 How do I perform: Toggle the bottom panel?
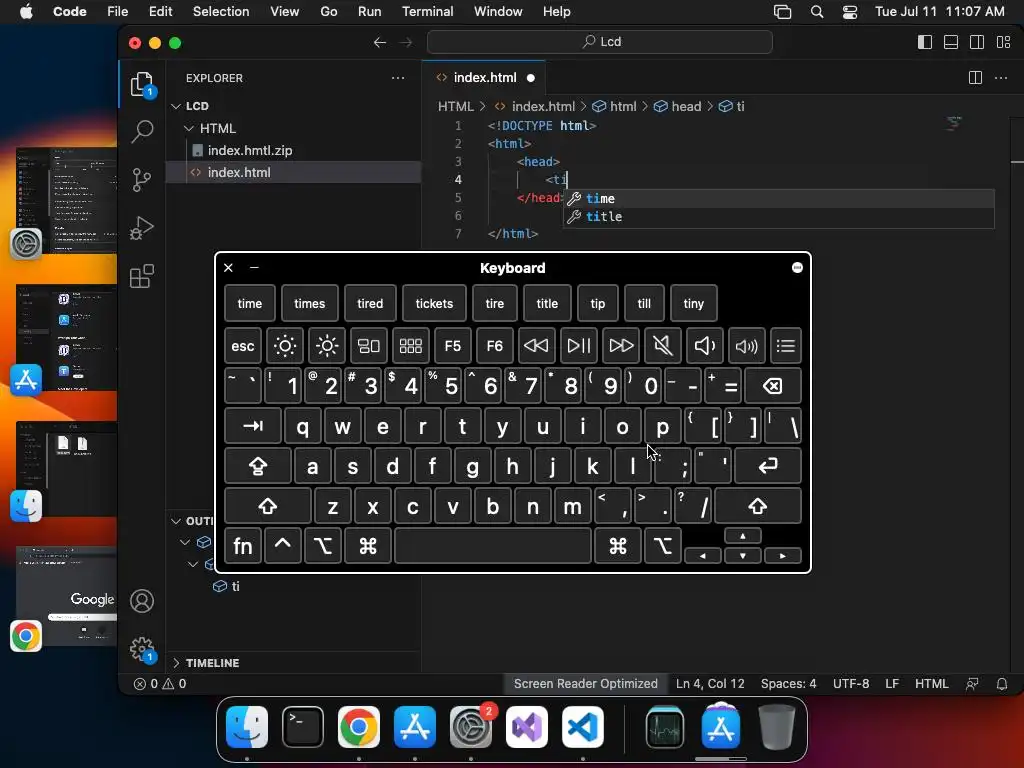951,42
